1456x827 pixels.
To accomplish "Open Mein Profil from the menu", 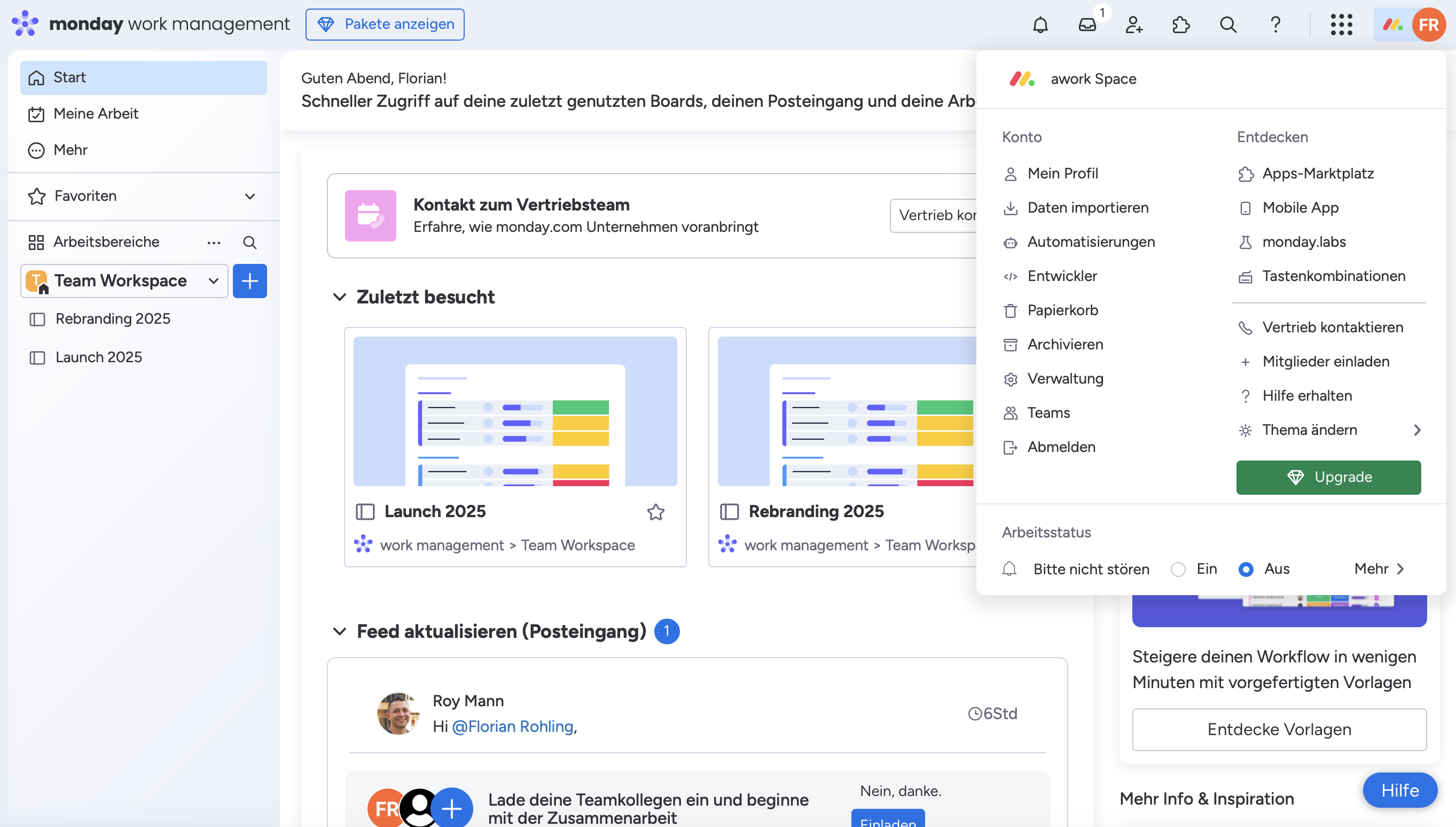I will point(1051,174).
